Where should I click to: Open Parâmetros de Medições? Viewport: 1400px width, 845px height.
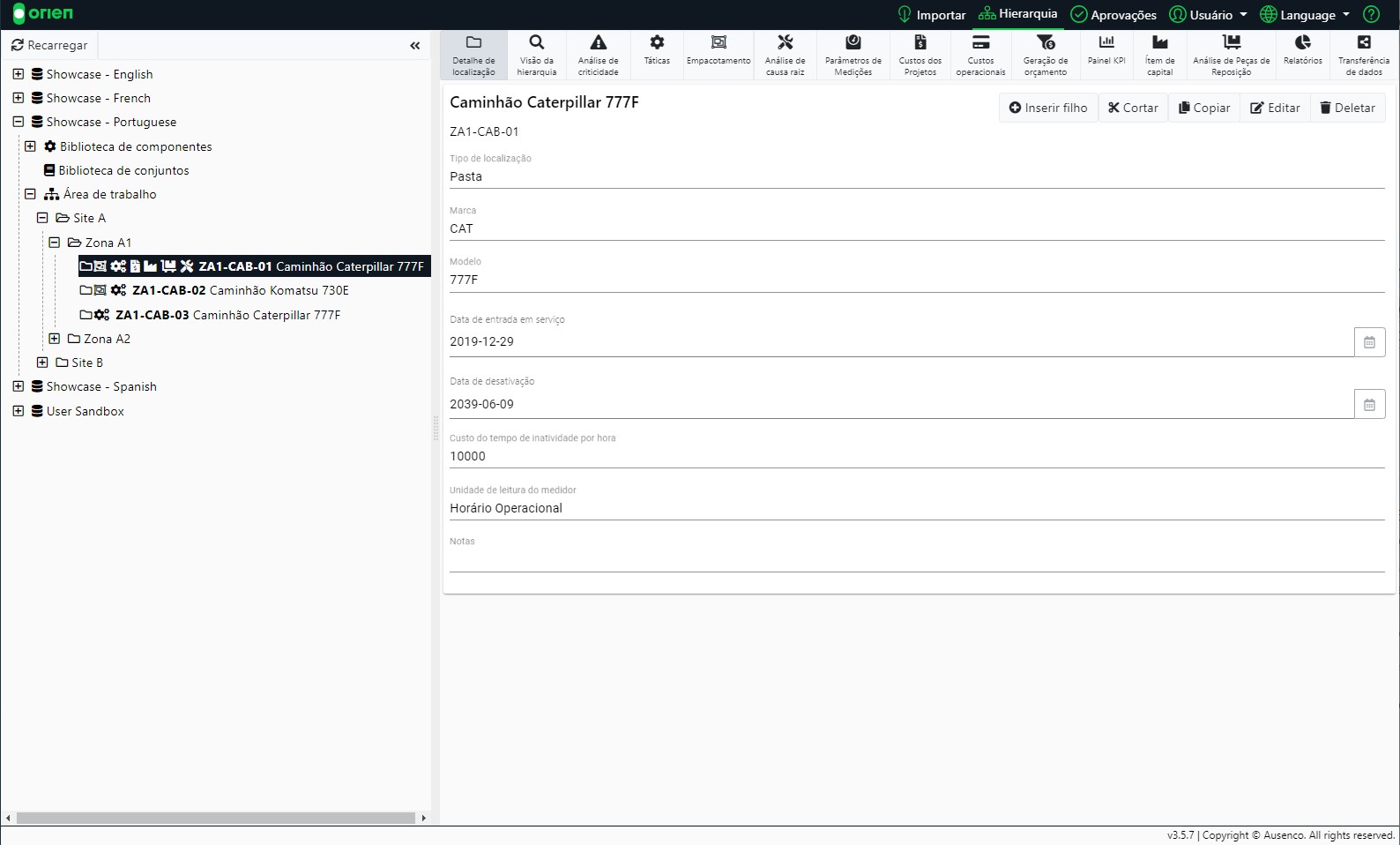pos(853,55)
